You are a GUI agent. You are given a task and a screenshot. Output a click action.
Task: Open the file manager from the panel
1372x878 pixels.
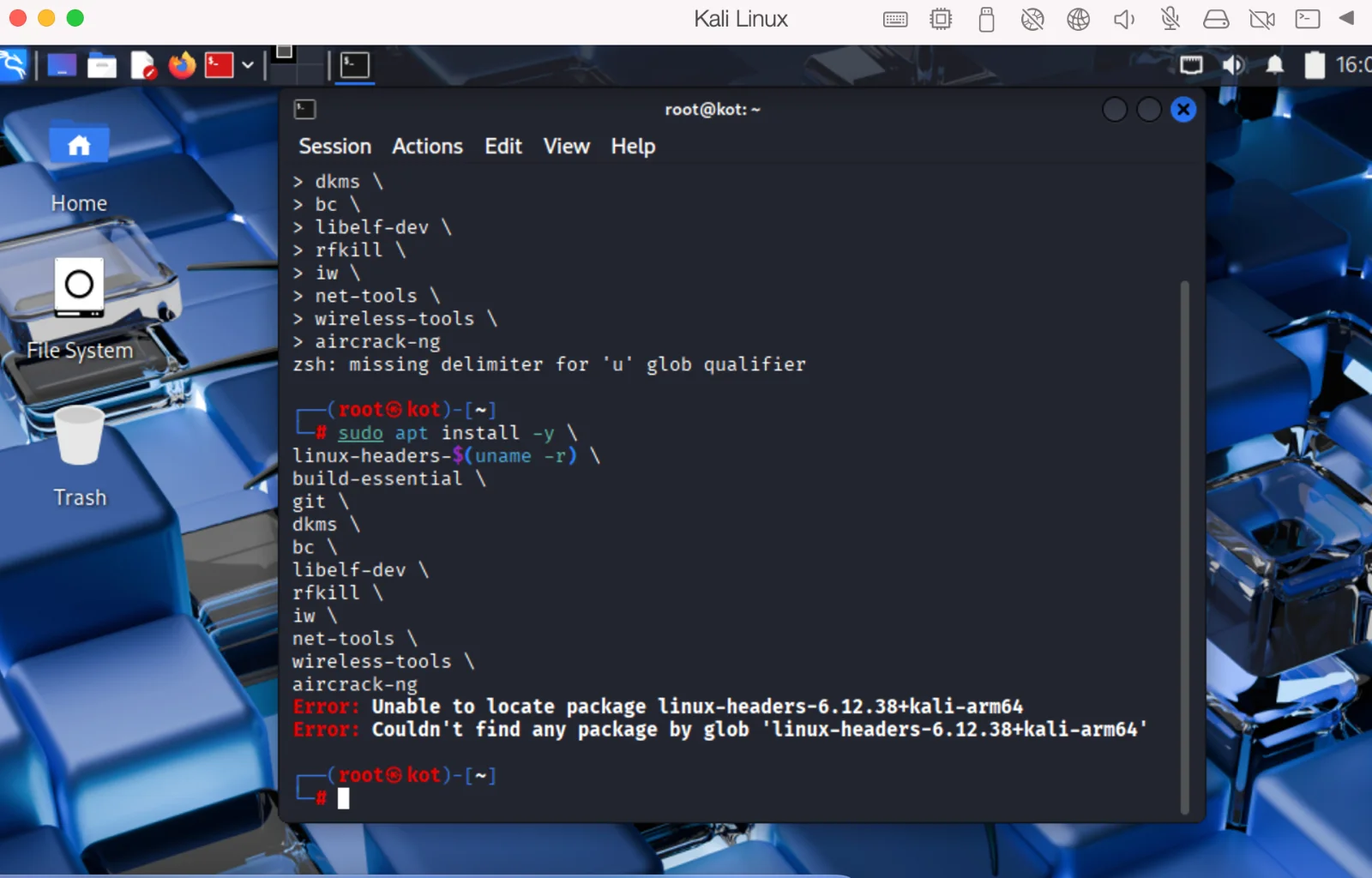(102, 65)
